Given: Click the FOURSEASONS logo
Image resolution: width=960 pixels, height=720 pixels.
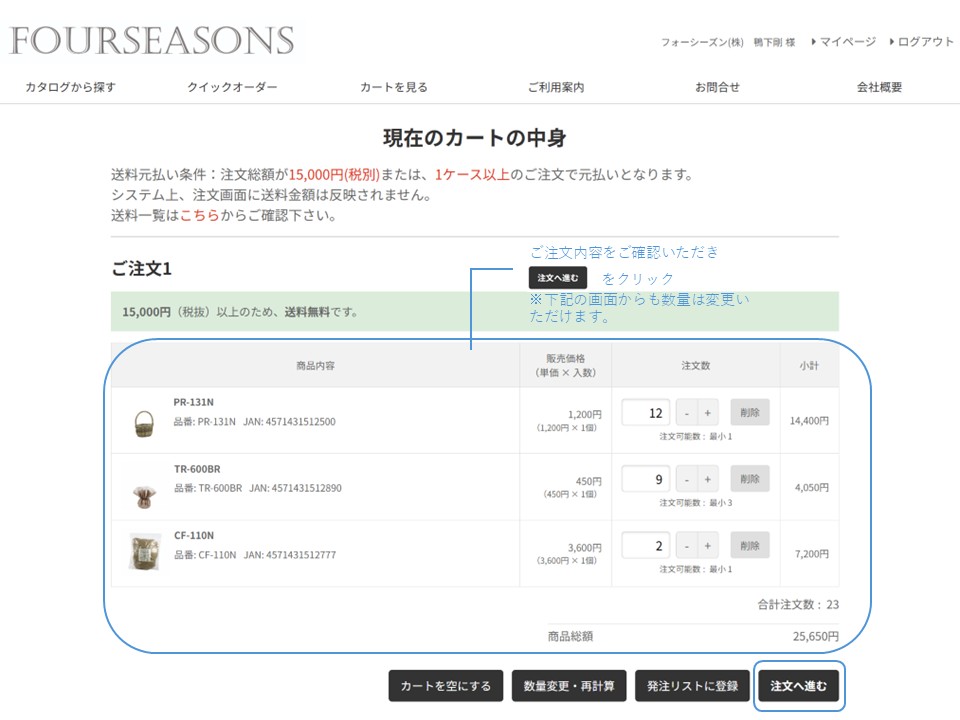Looking at the screenshot, I should coord(152,41).
